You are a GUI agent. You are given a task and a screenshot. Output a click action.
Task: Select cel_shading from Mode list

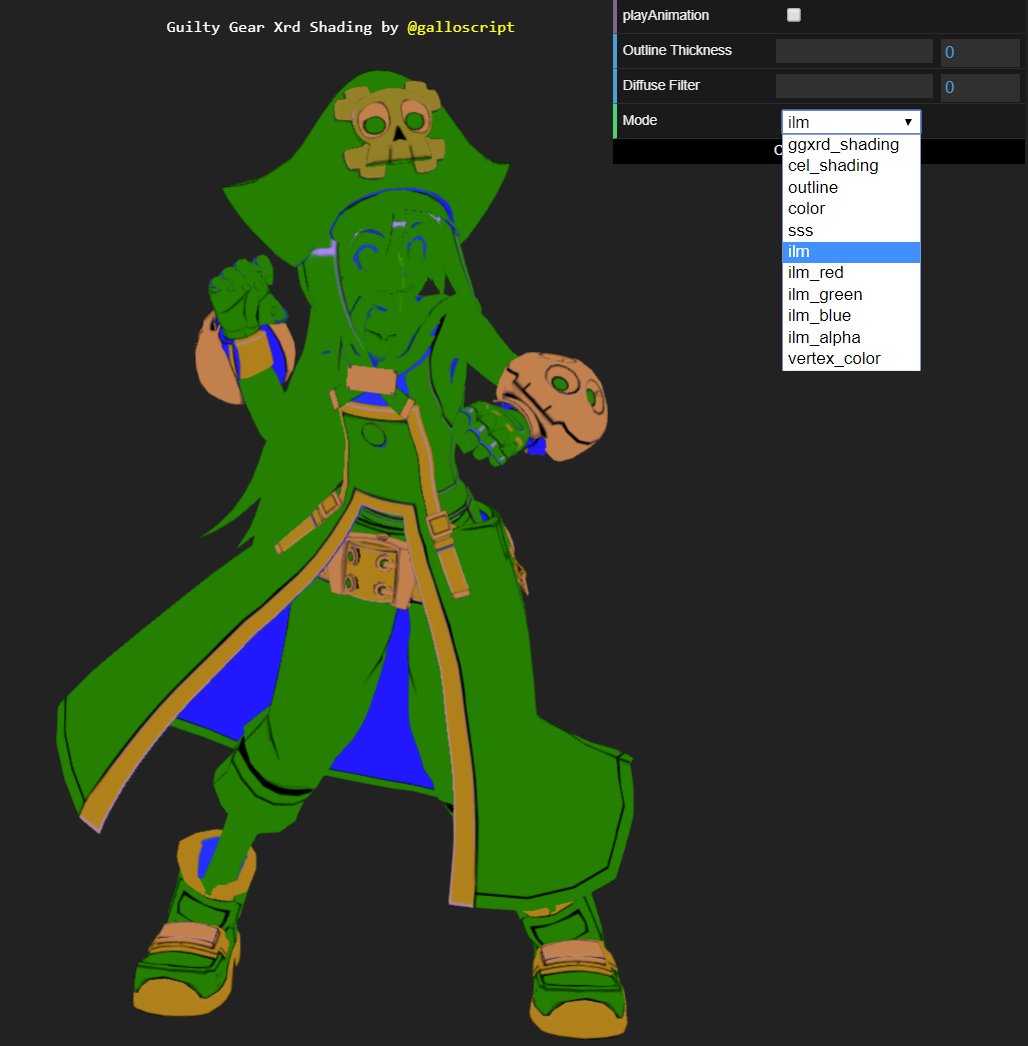point(851,165)
